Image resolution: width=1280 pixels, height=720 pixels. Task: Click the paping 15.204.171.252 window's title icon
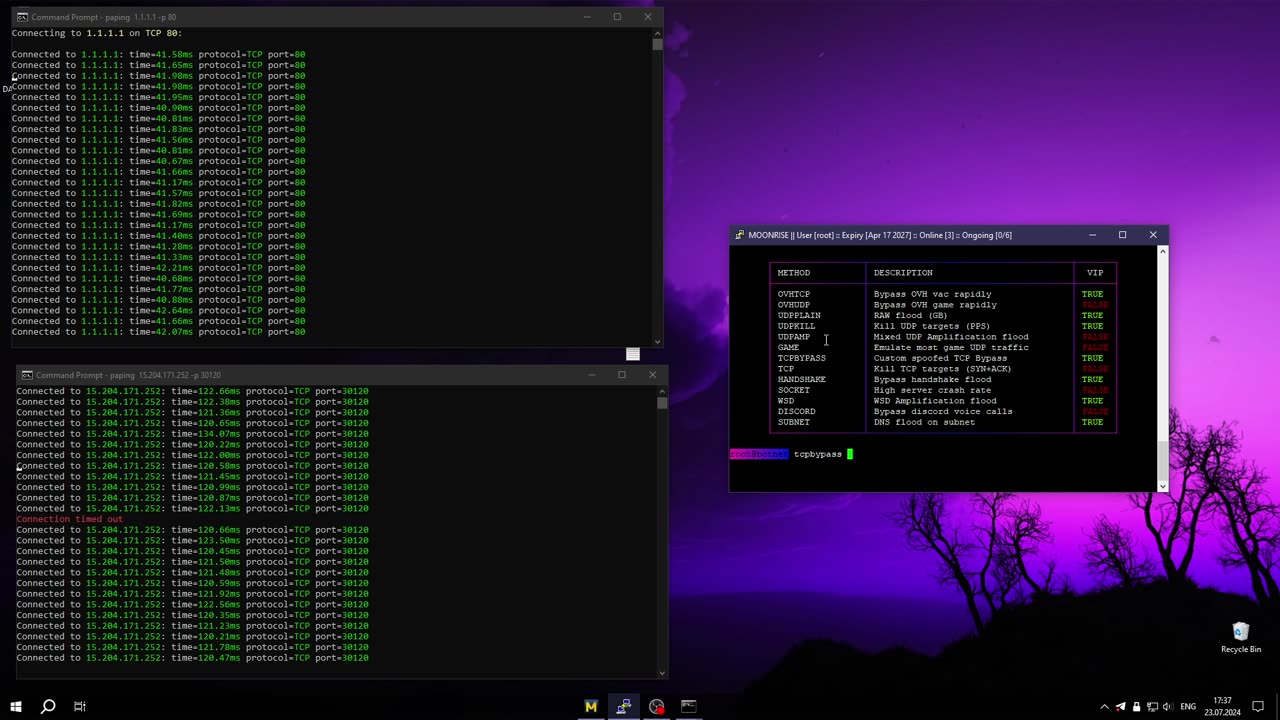[27, 375]
